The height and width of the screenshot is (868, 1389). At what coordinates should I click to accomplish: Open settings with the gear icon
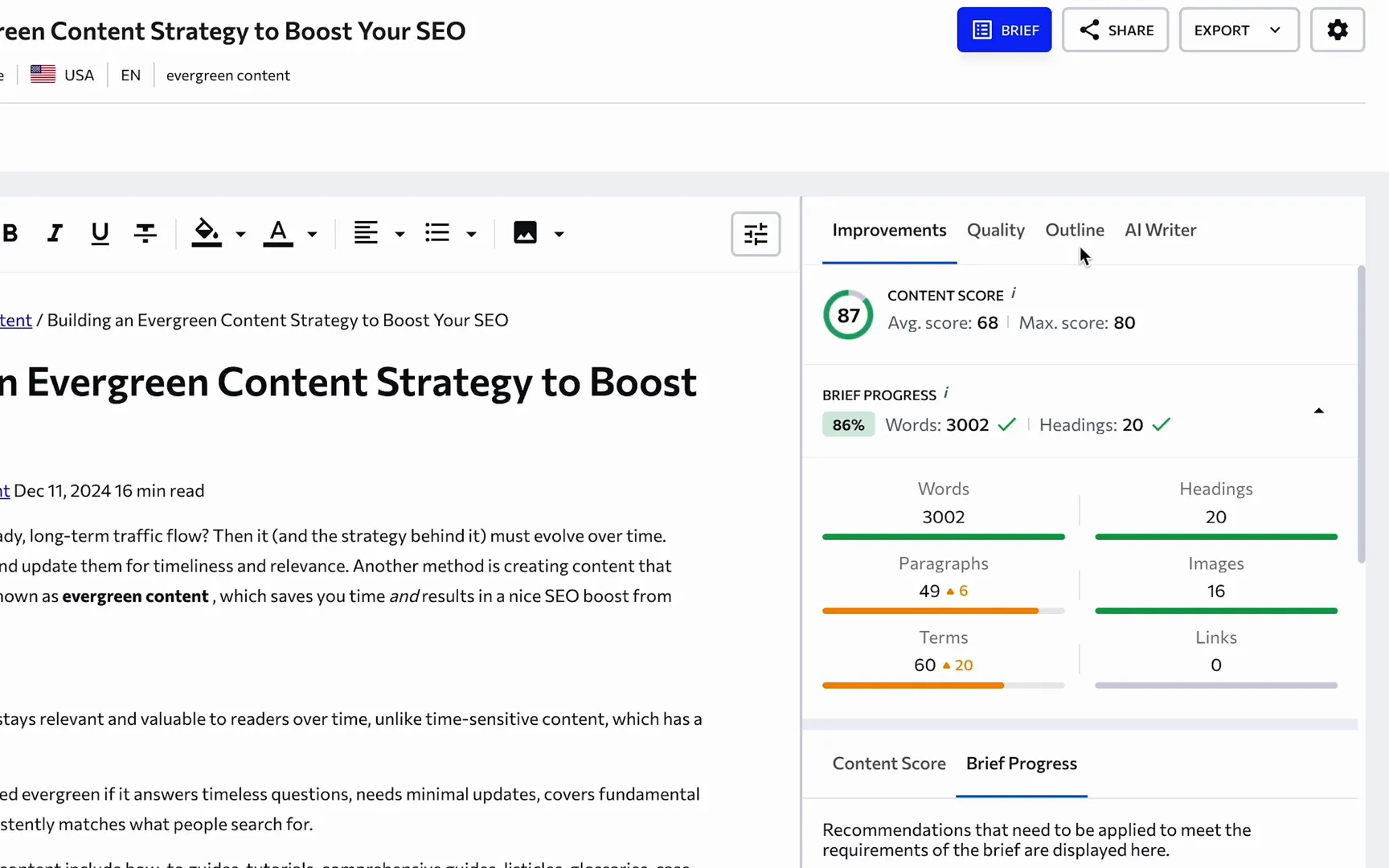pos(1337,31)
